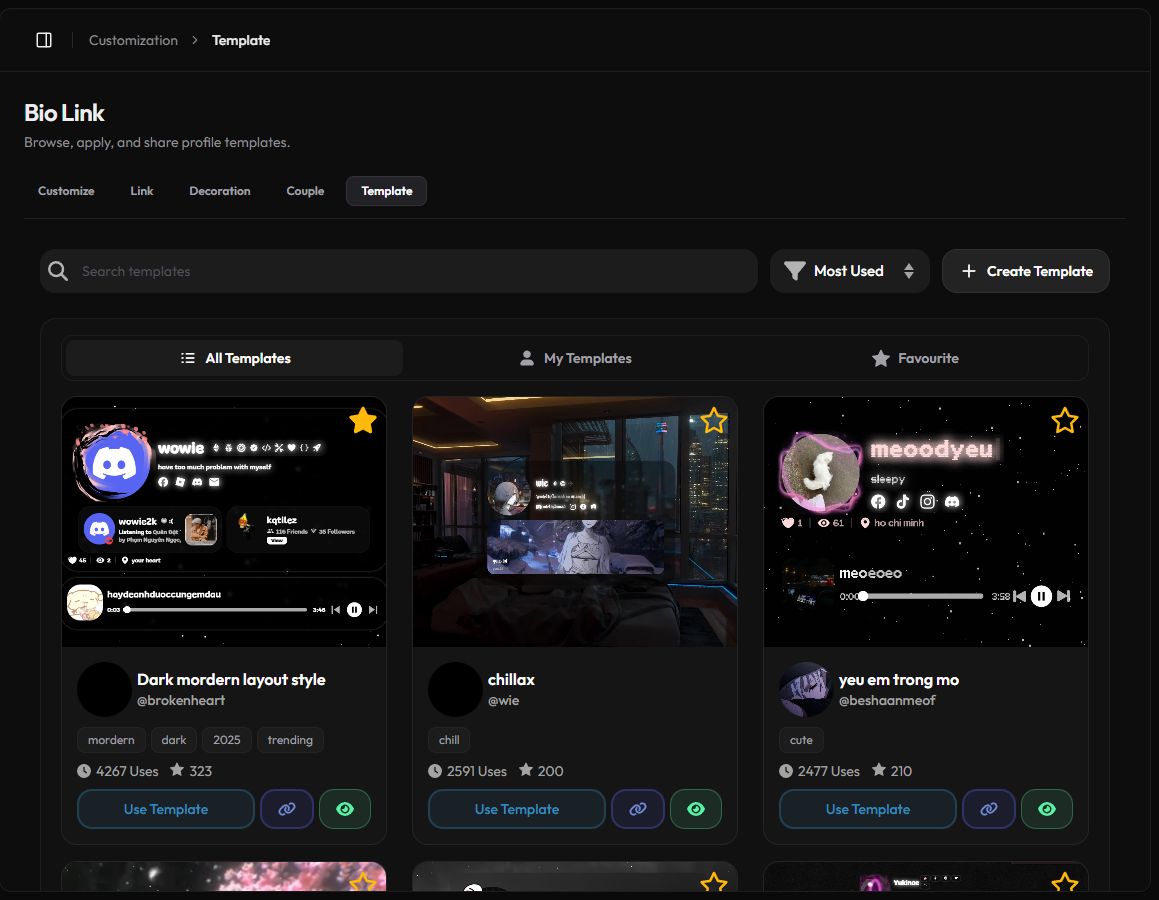Favourite the chillax template star
Image resolution: width=1159 pixels, height=900 pixels.
point(714,420)
